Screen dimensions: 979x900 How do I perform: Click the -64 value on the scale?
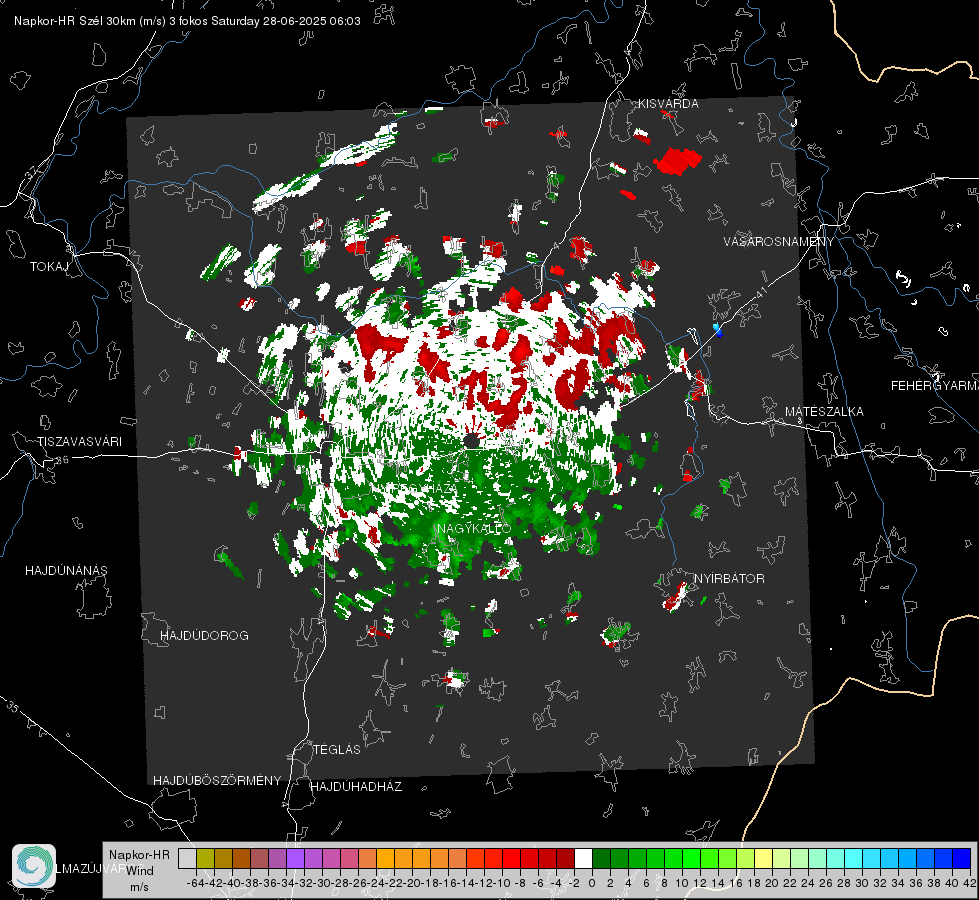pos(195,883)
